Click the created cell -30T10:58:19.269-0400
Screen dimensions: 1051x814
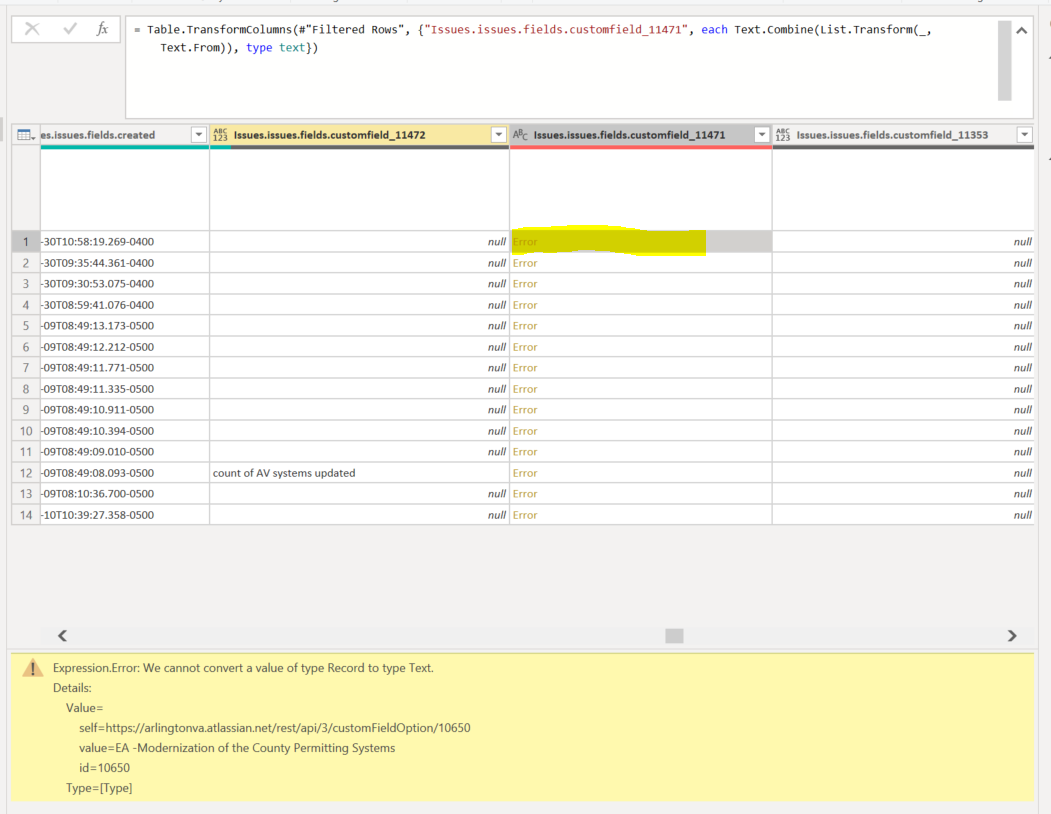pos(125,241)
